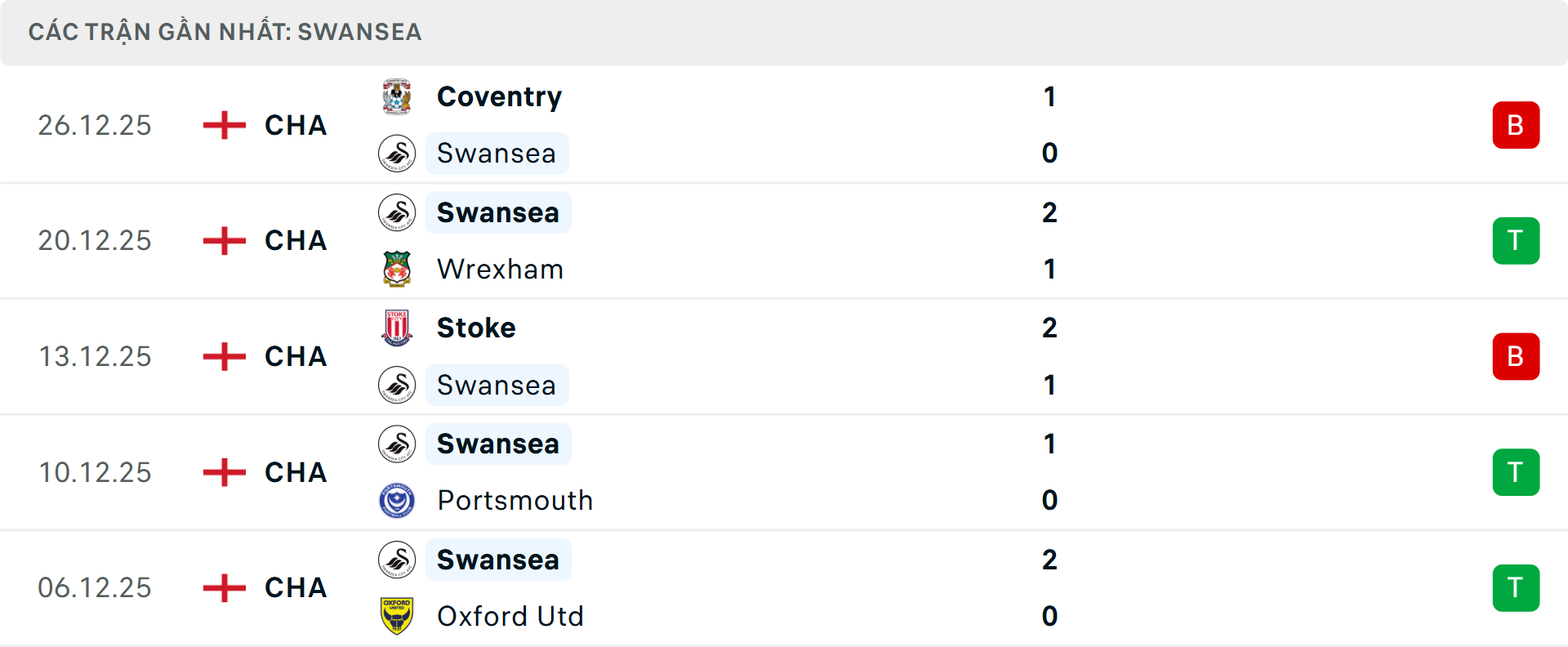1568x647 pixels.
Task: Open the Portsmouth team page link
Action: pos(514,500)
